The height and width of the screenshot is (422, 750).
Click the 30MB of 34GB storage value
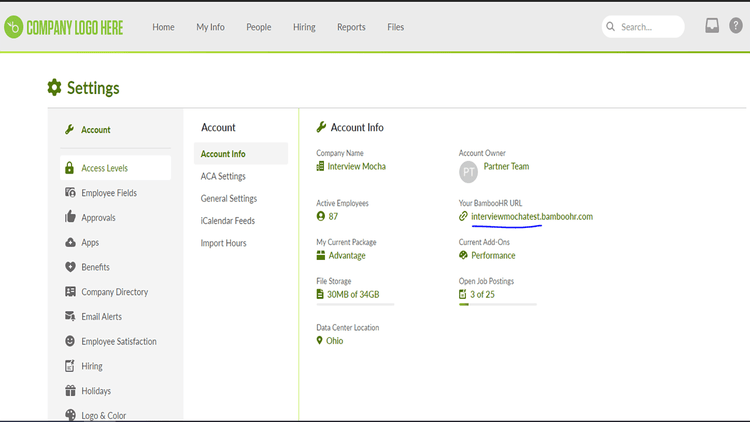click(x=353, y=294)
